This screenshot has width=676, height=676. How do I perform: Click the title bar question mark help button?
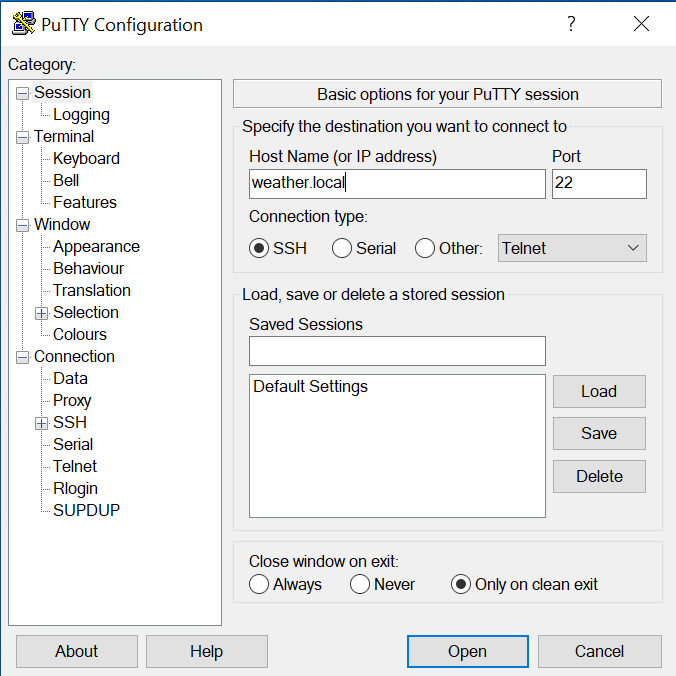tap(571, 24)
